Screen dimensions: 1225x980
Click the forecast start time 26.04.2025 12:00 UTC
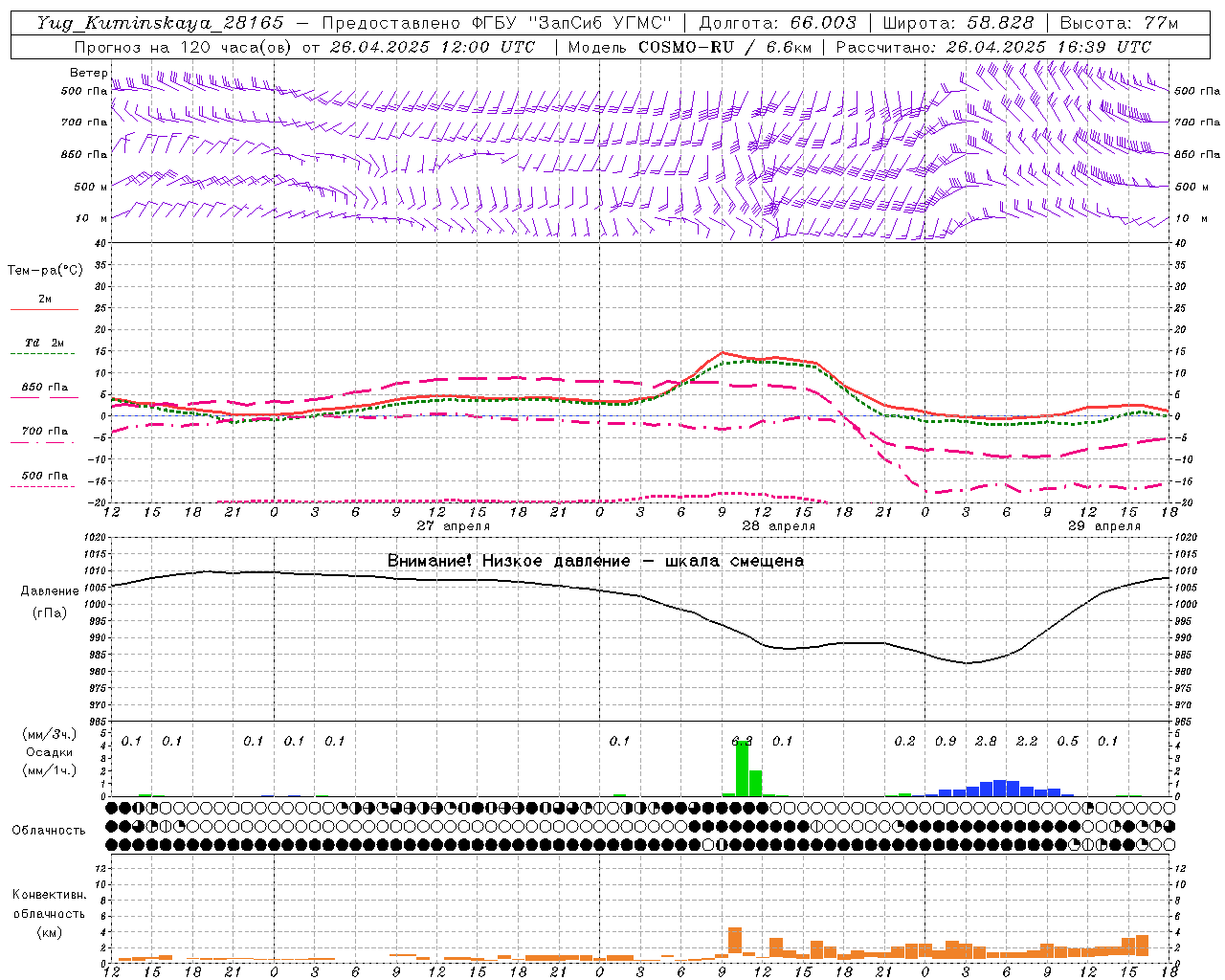pyautogui.click(x=433, y=47)
